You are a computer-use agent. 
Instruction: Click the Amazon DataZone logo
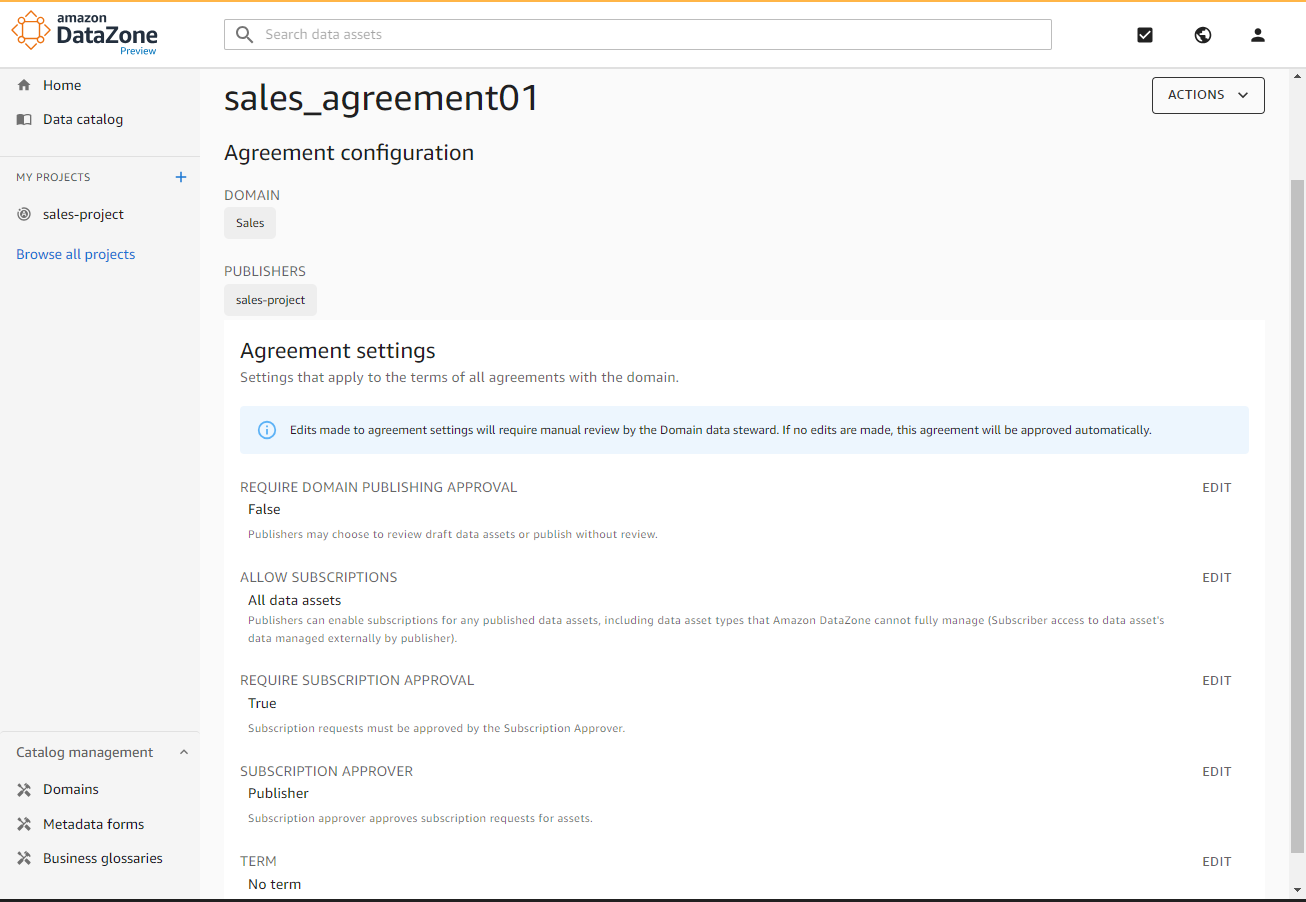pyautogui.click(x=85, y=32)
